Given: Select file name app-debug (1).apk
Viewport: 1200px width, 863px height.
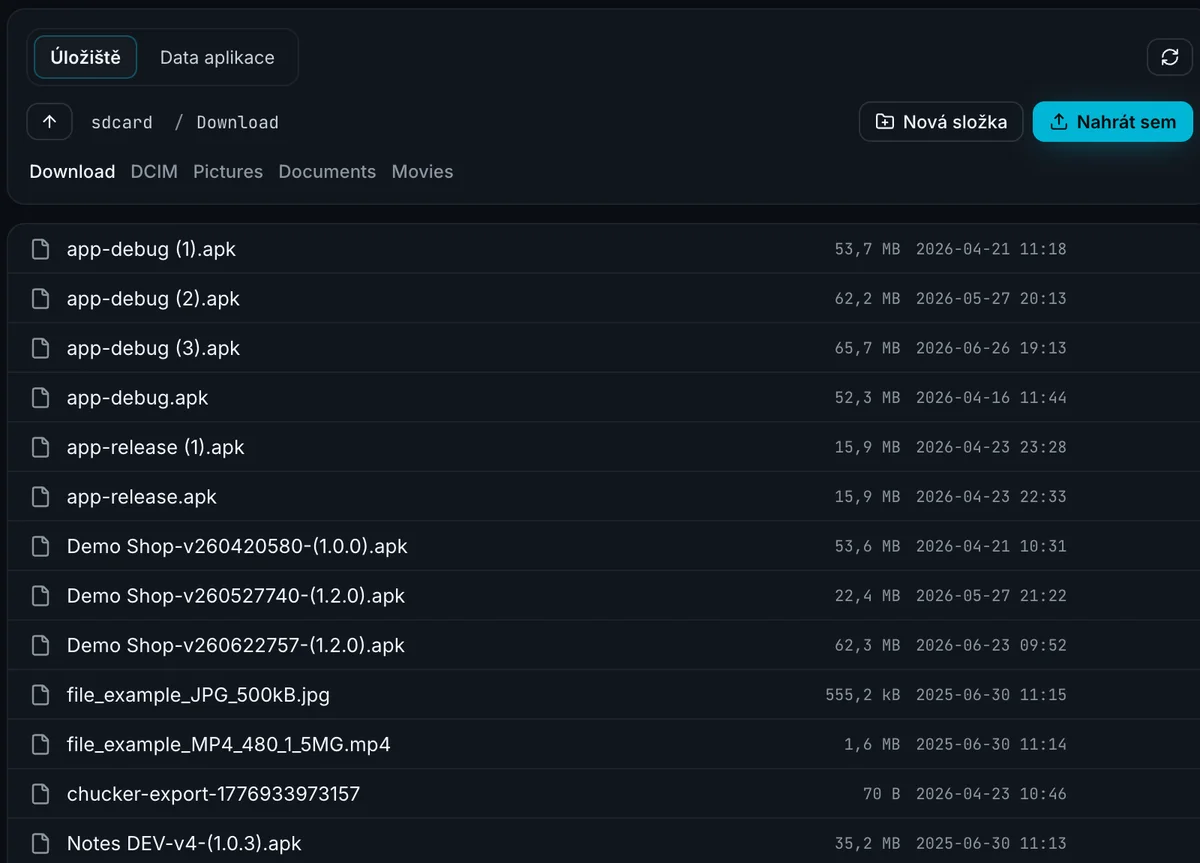Looking at the screenshot, I should click(x=151, y=249).
